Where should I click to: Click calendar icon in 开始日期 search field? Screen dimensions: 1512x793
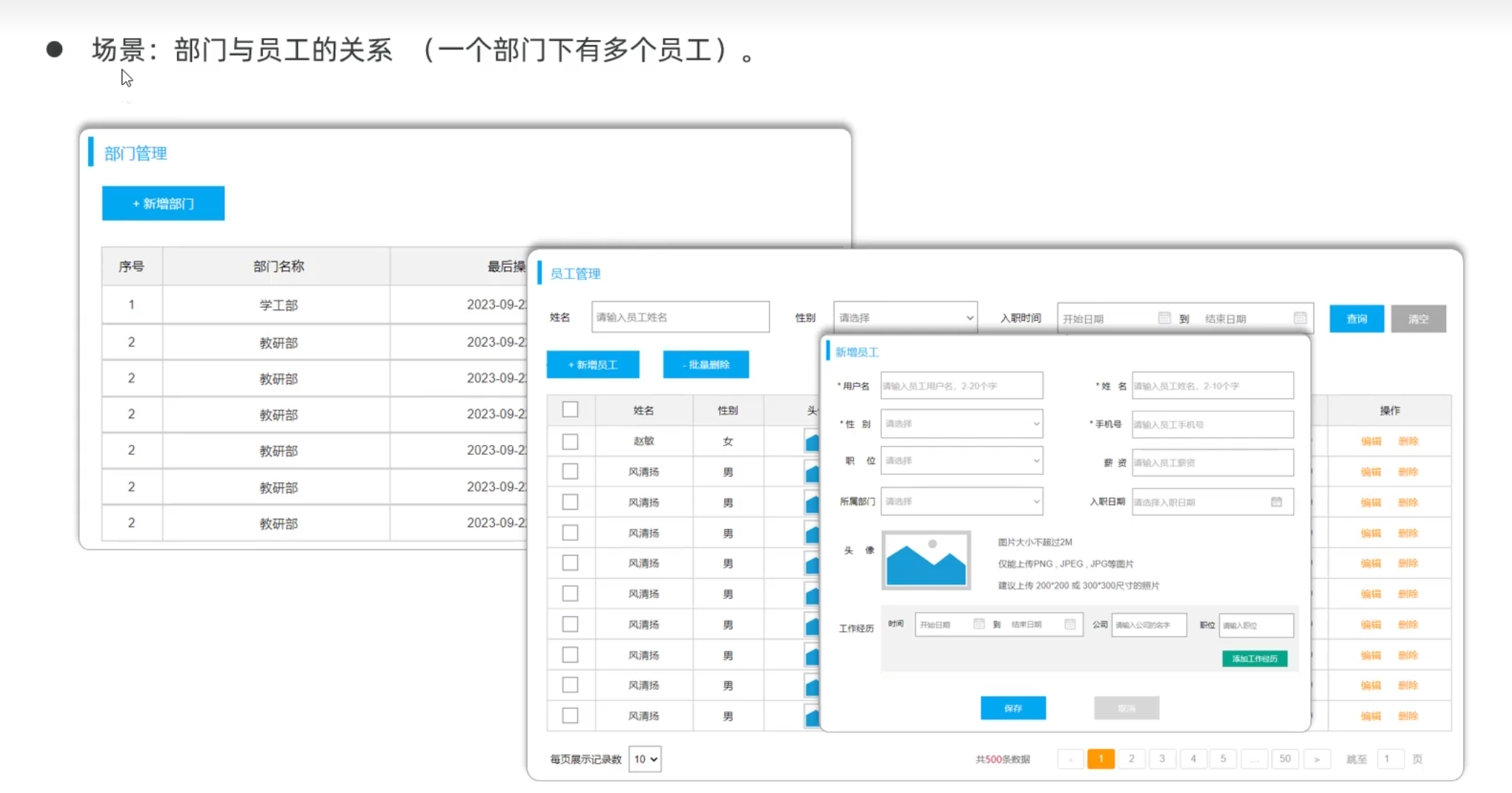point(1164,318)
